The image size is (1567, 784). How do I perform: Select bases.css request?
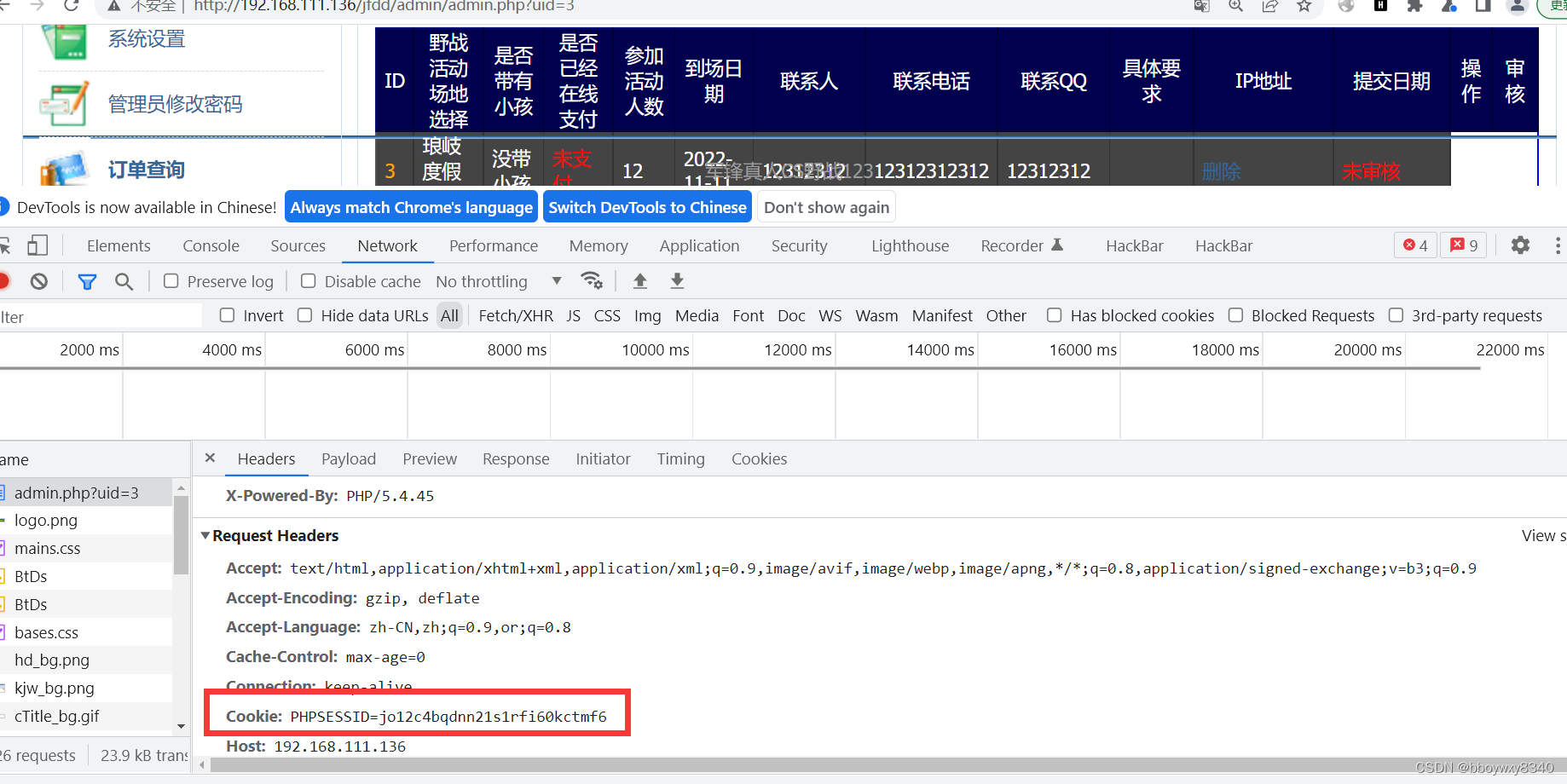(x=85, y=632)
